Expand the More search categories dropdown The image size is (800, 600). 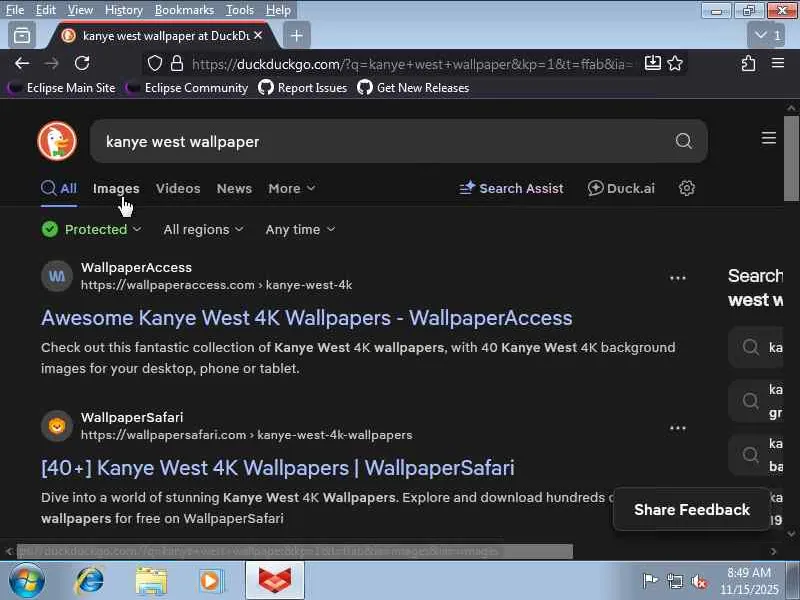click(x=292, y=188)
